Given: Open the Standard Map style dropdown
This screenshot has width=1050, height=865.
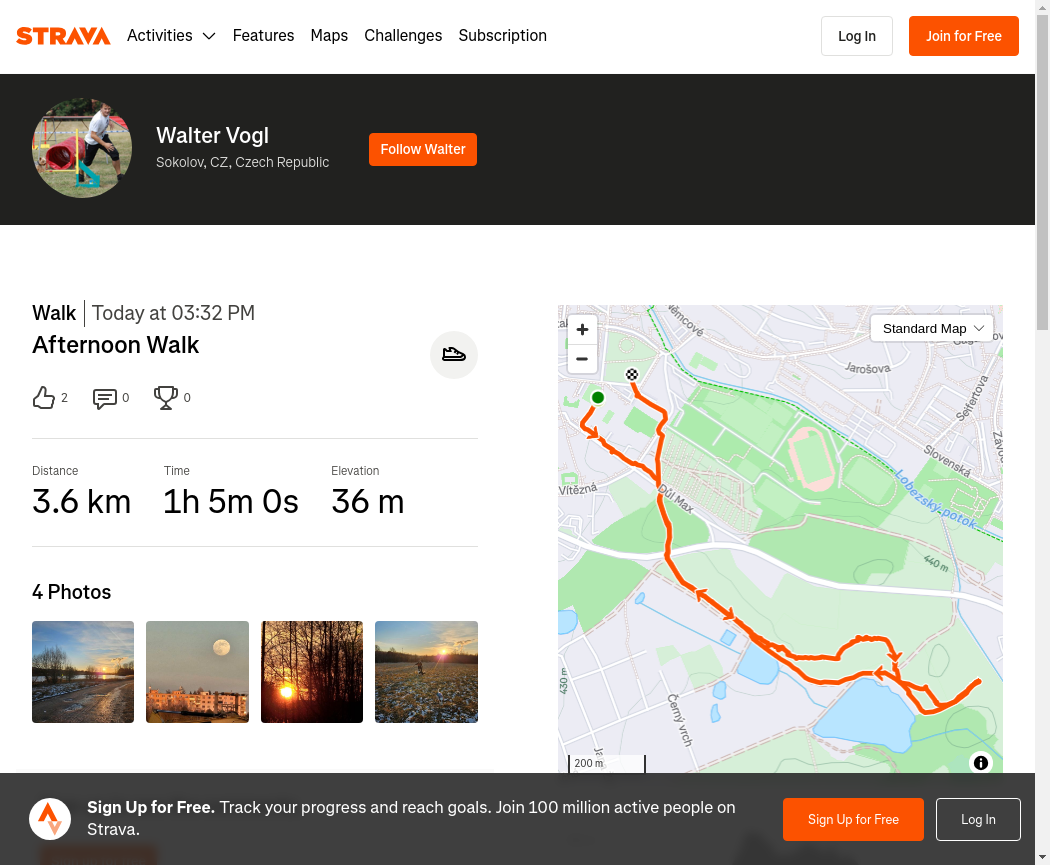Looking at the screenshot, I should [932, 328].
